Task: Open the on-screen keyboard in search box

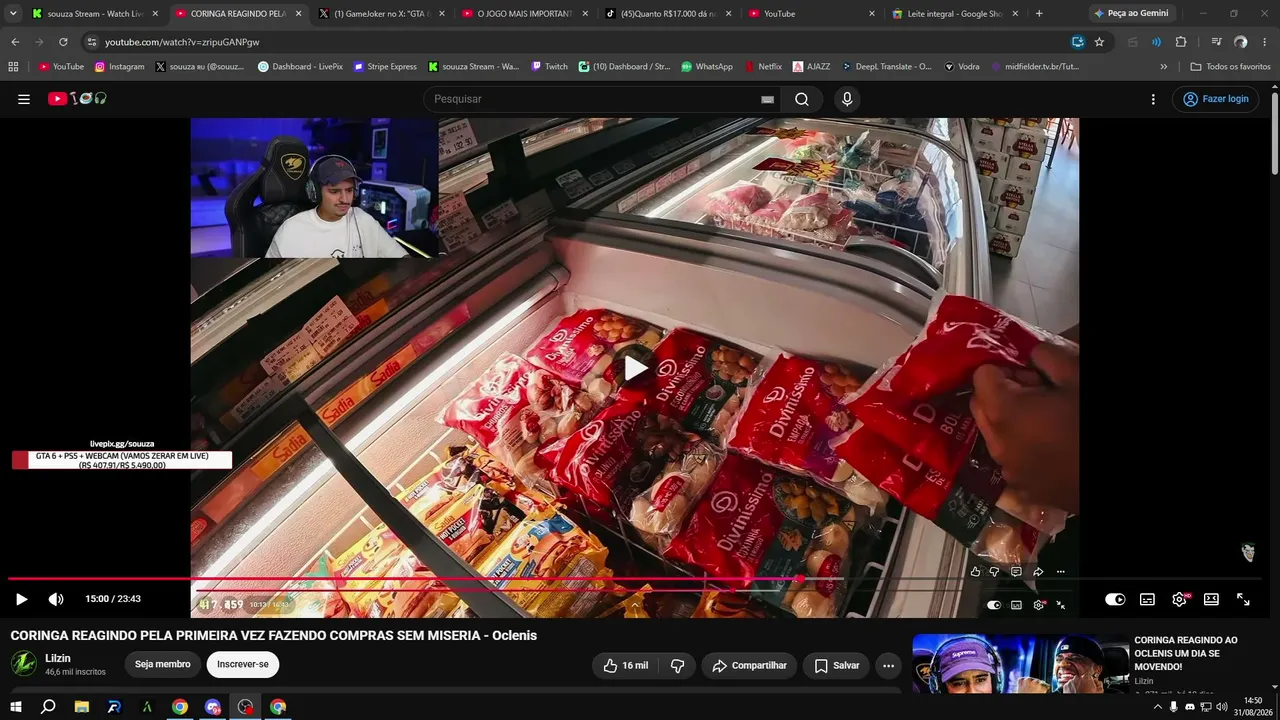Action: pyautogui.click(x=767, y=99)
